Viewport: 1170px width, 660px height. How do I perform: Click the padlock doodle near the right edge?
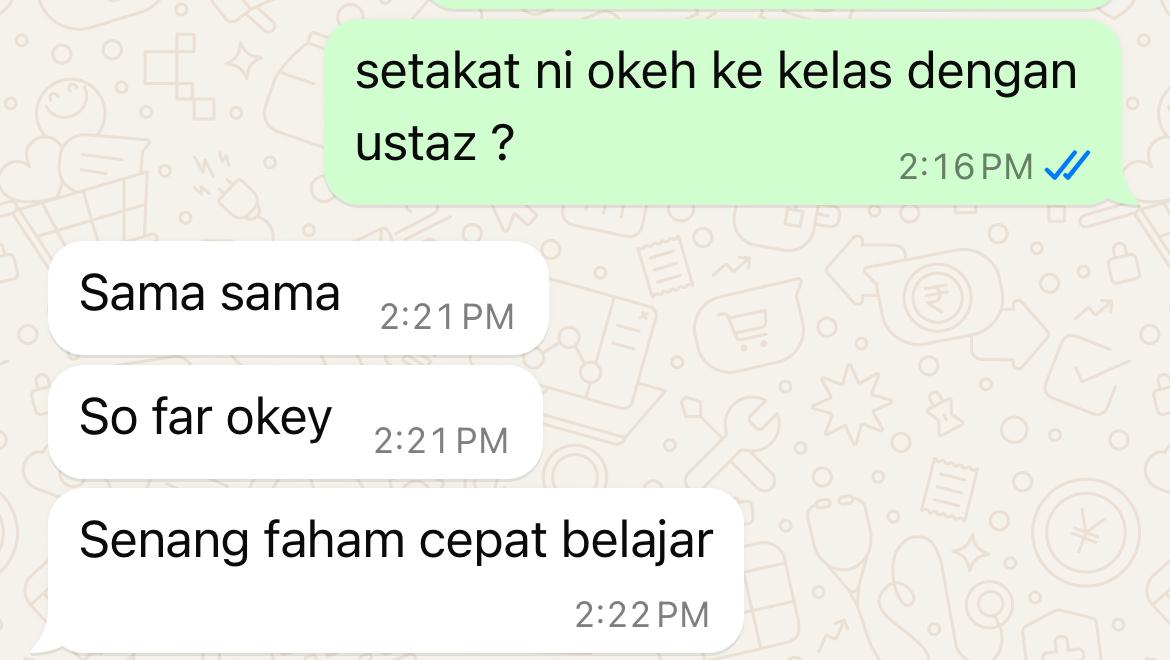tap(1123, 263)
